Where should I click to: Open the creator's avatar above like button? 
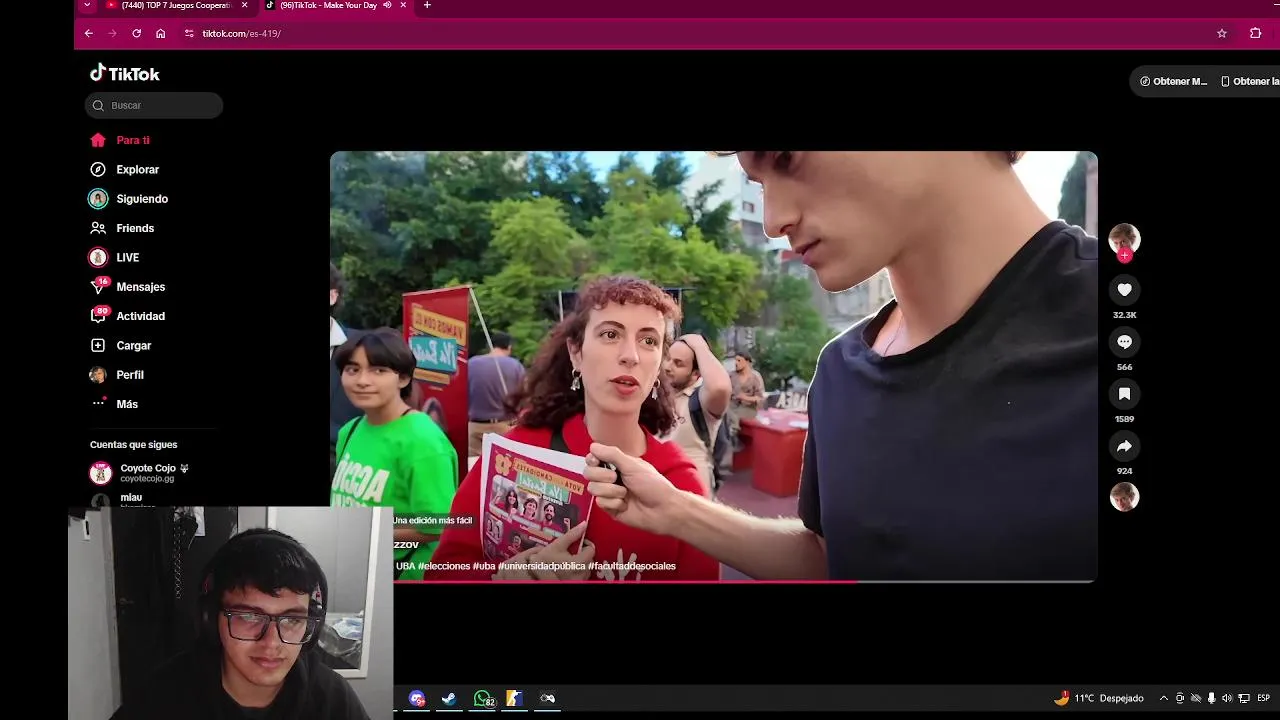[1124, 238]
